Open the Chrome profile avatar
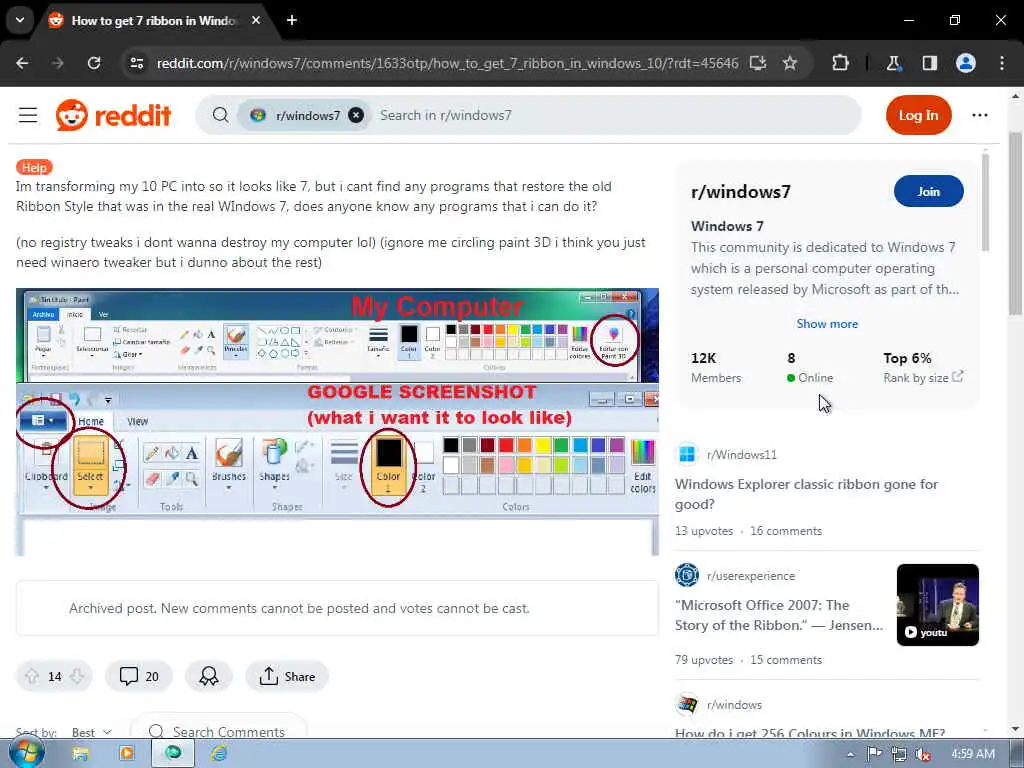1024x768 pixels. 966,63
